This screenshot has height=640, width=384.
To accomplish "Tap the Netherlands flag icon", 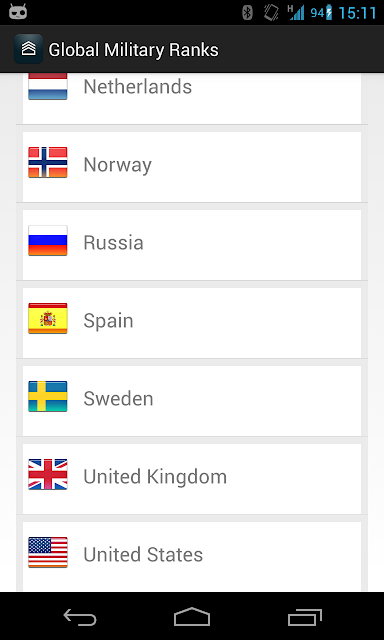I will click(48, 87).
